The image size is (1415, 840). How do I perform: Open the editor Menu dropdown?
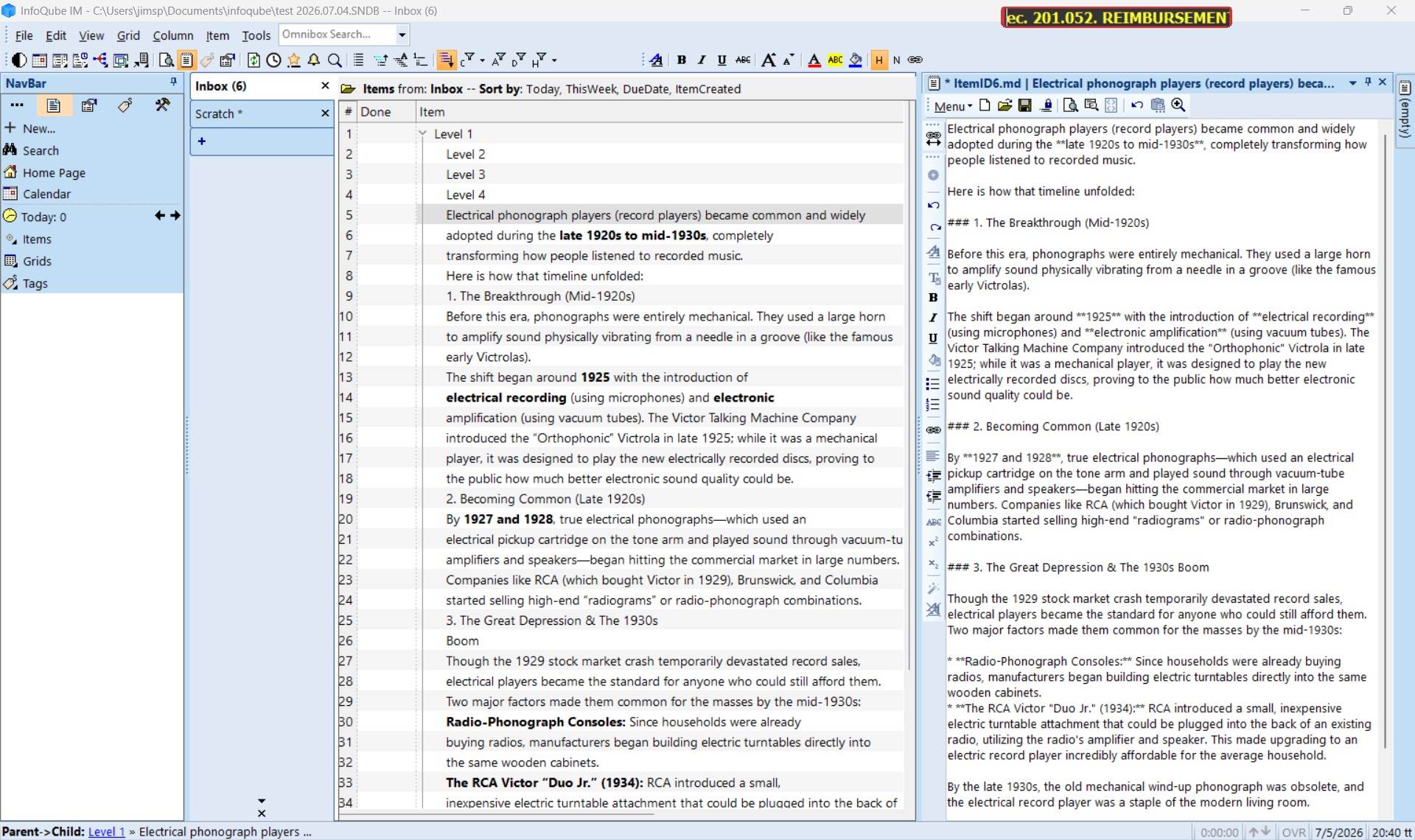tap(952, 106)
